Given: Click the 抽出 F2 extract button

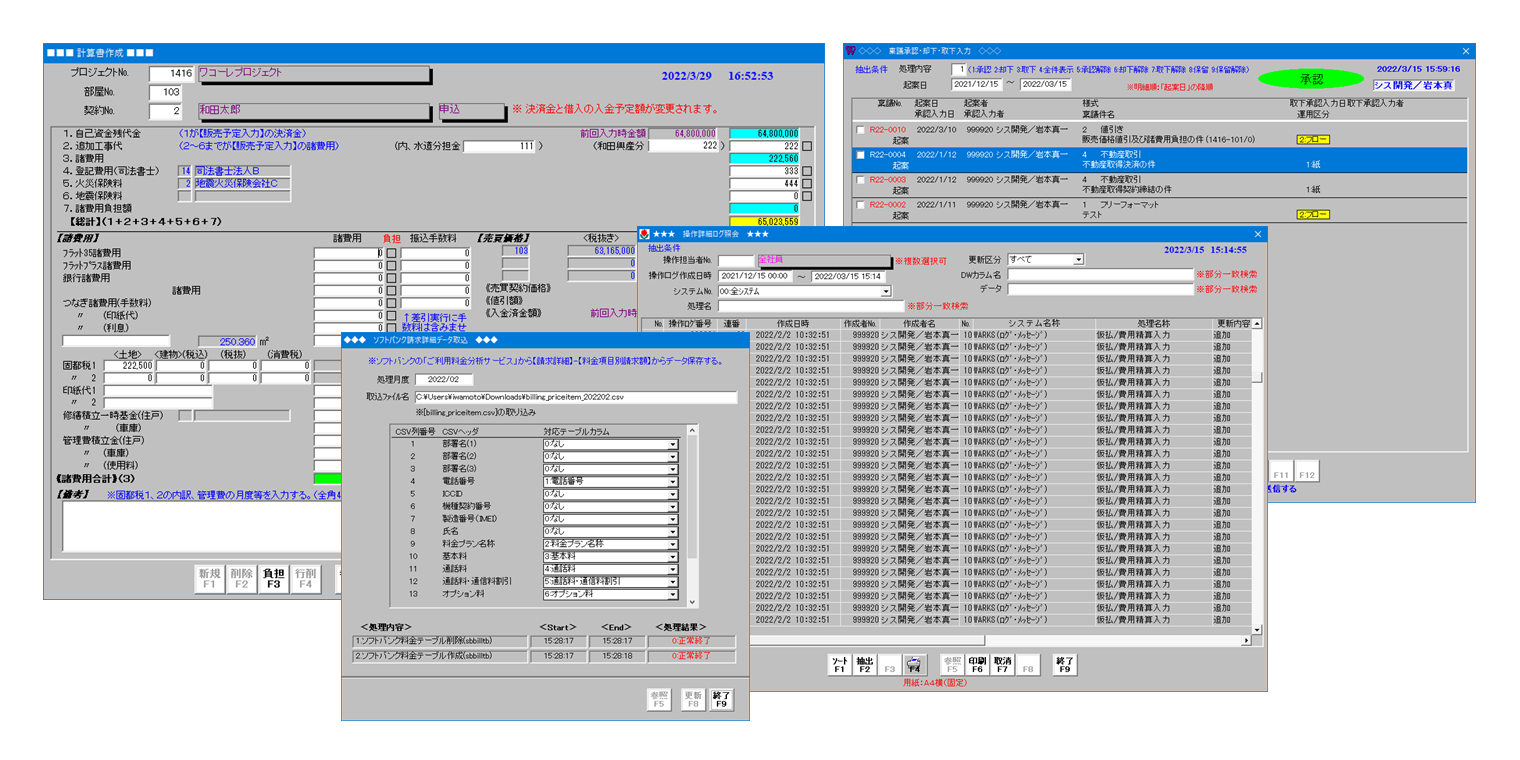Looking at the screenshot, I should (865, 665).
